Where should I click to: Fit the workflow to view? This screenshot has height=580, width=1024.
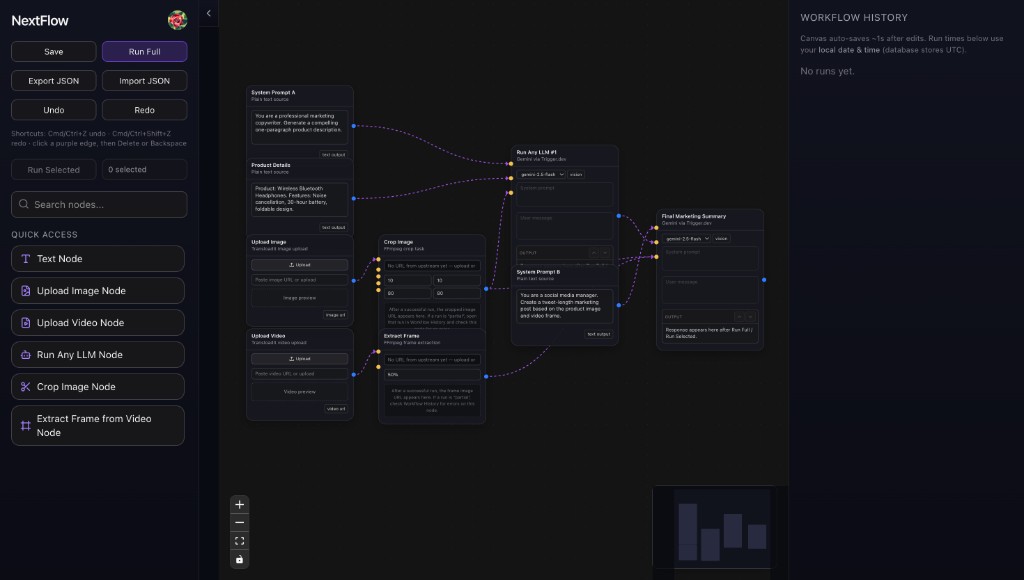coord(240,541)
